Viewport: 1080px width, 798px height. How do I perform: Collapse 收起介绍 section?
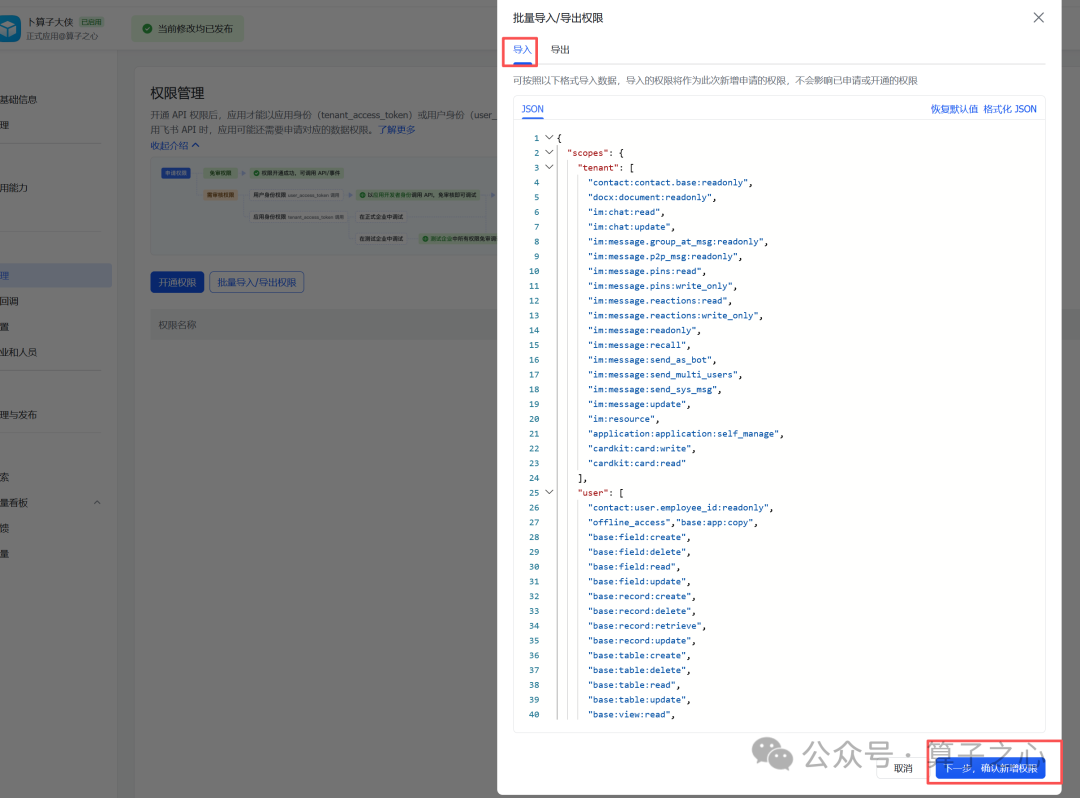coord(175,145)
